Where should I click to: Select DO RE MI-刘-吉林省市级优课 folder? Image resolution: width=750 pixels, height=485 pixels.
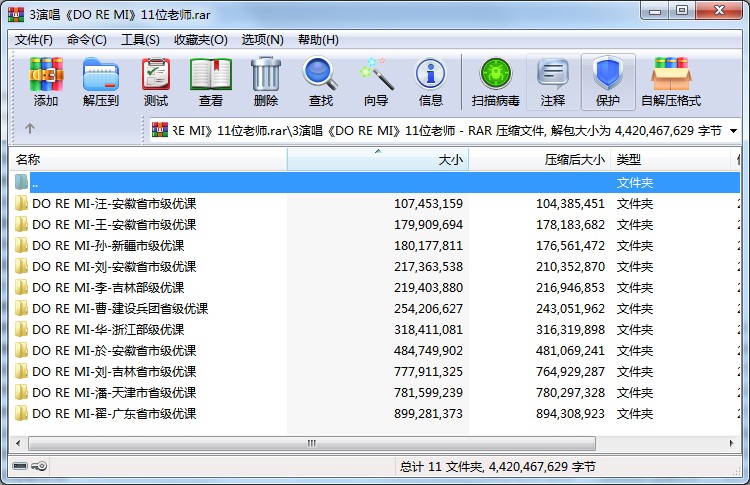(x=114, y=372)
